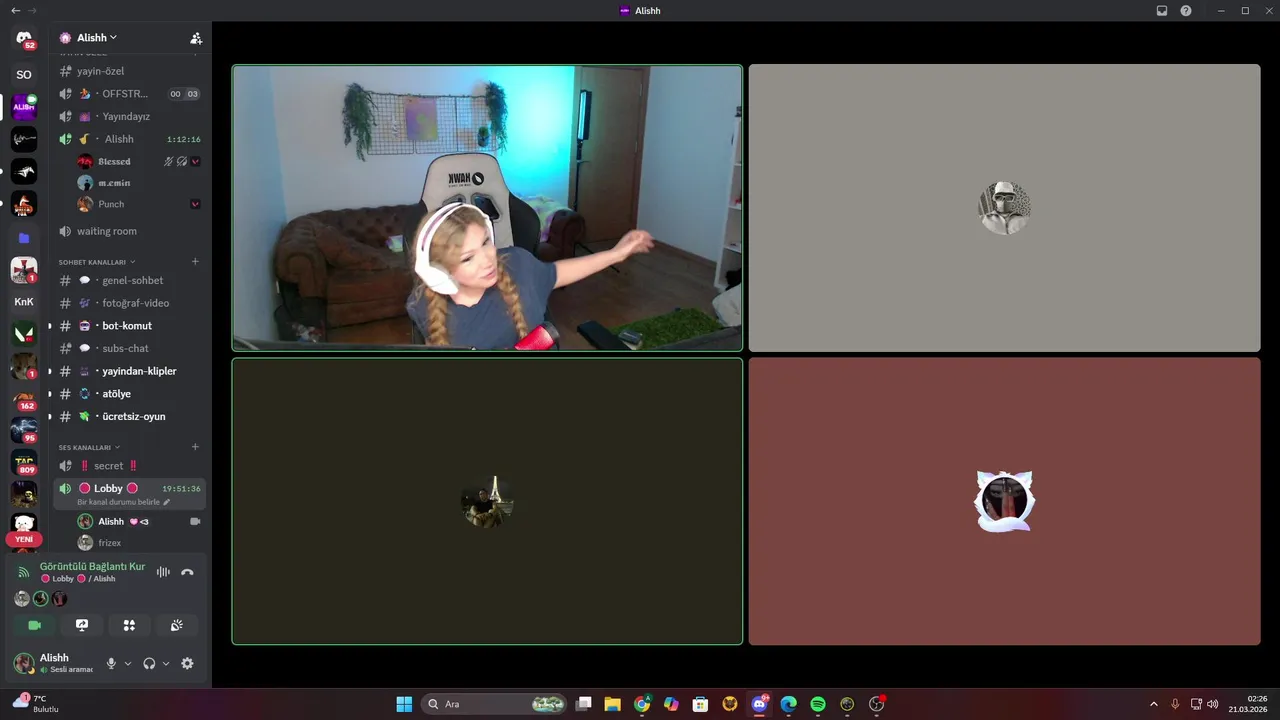Open the Microsoft Store taskbar icon
This screenshot has width=1280, height=720.
[x=700, y=704]
